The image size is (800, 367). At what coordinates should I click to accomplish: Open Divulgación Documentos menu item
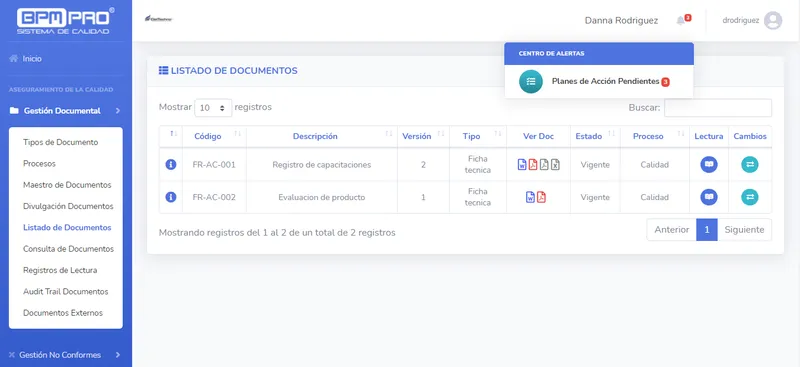(68, 206)
